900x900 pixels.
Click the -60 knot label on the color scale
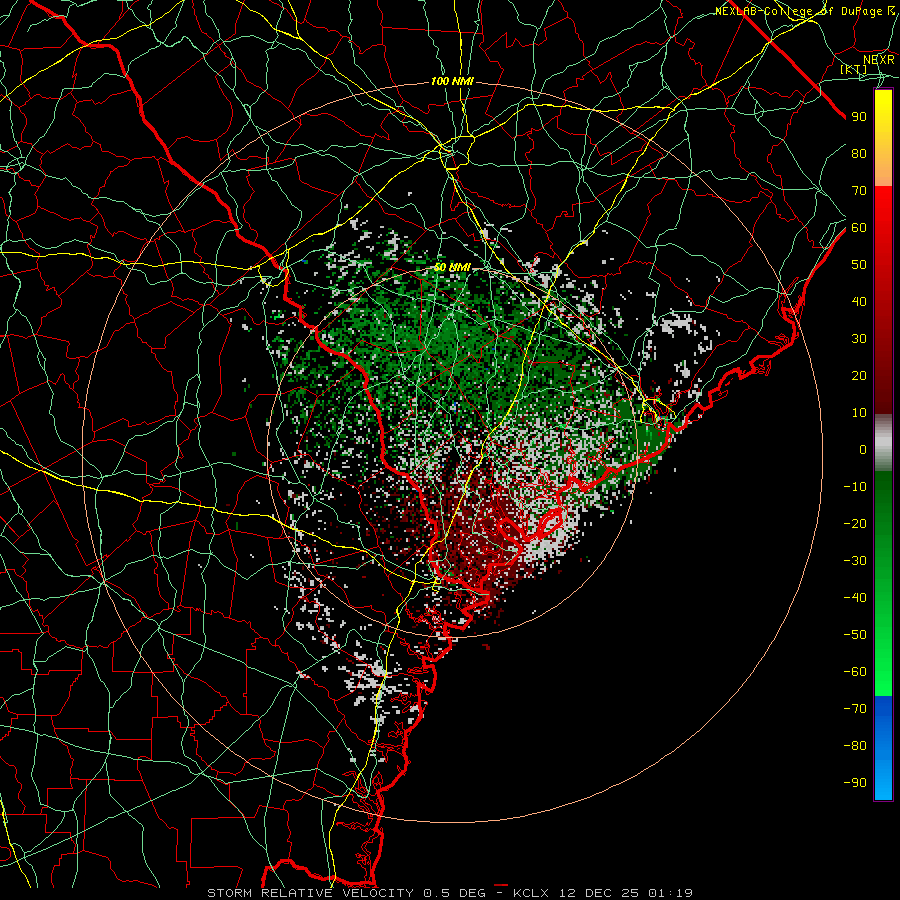(855, 672)
